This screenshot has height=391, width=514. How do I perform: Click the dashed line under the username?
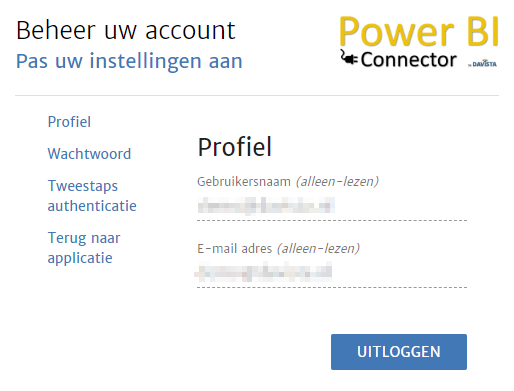click(x=332, y=220)
